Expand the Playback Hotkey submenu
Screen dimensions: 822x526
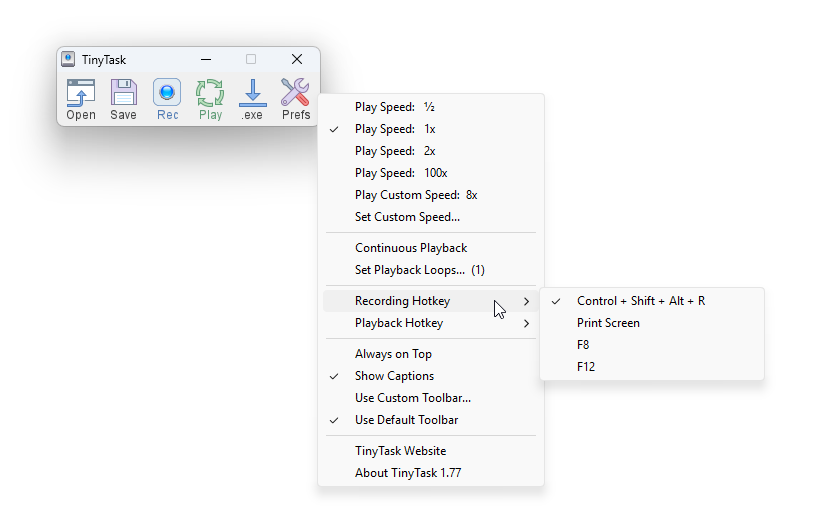(431, 323)
